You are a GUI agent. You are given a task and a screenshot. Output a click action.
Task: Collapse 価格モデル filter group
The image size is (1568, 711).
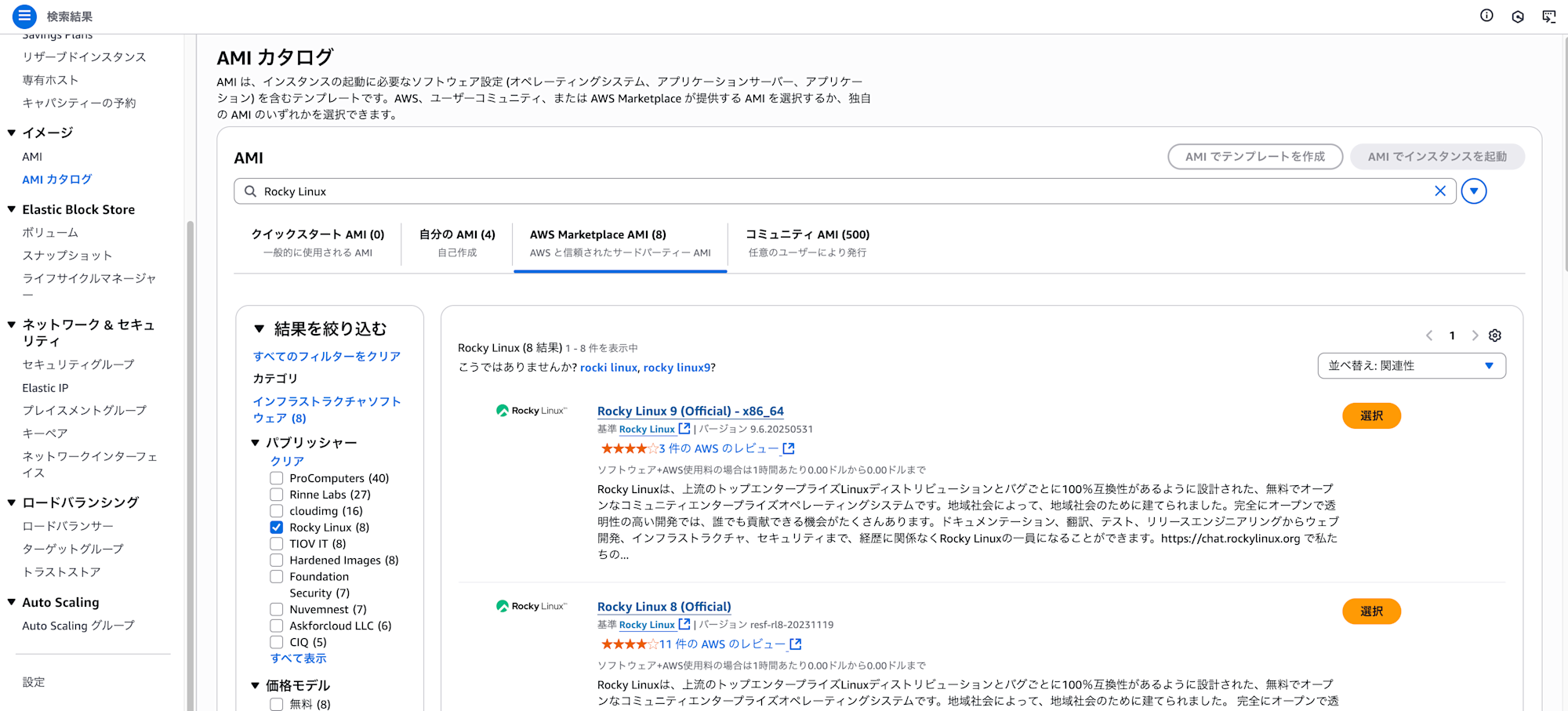[x=256, y=685]
